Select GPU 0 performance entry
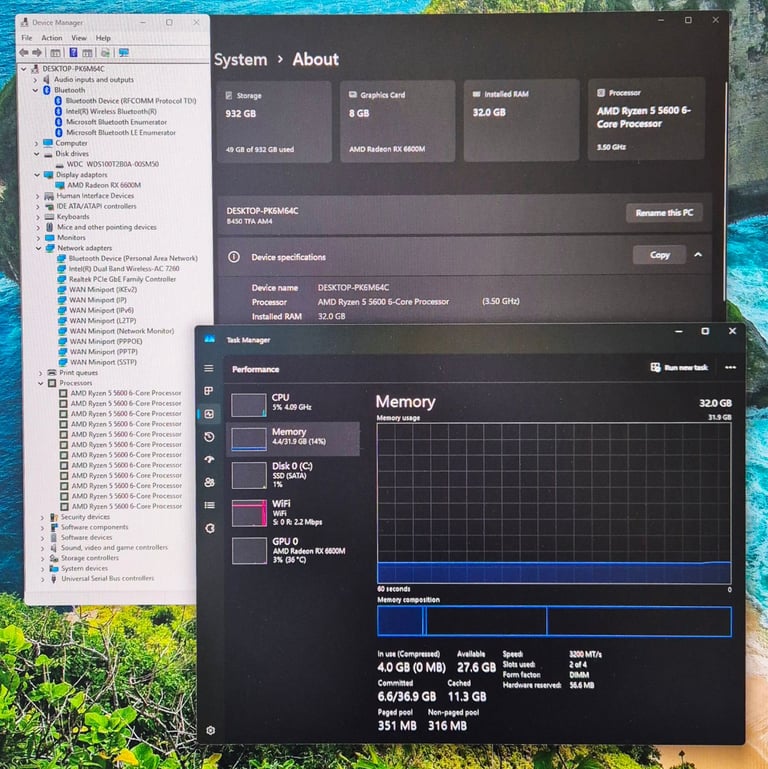Viewport: 768px width, 769px height. (293, 550)
